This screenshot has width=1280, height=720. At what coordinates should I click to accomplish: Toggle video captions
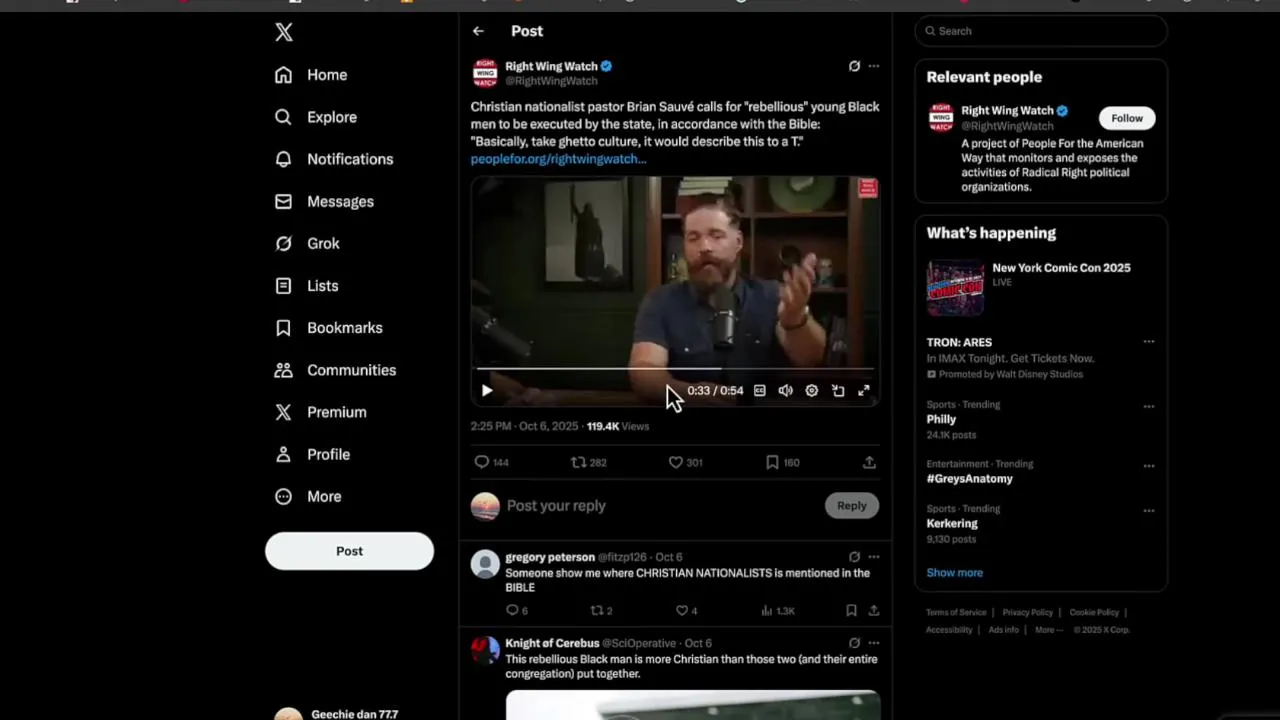760,391
